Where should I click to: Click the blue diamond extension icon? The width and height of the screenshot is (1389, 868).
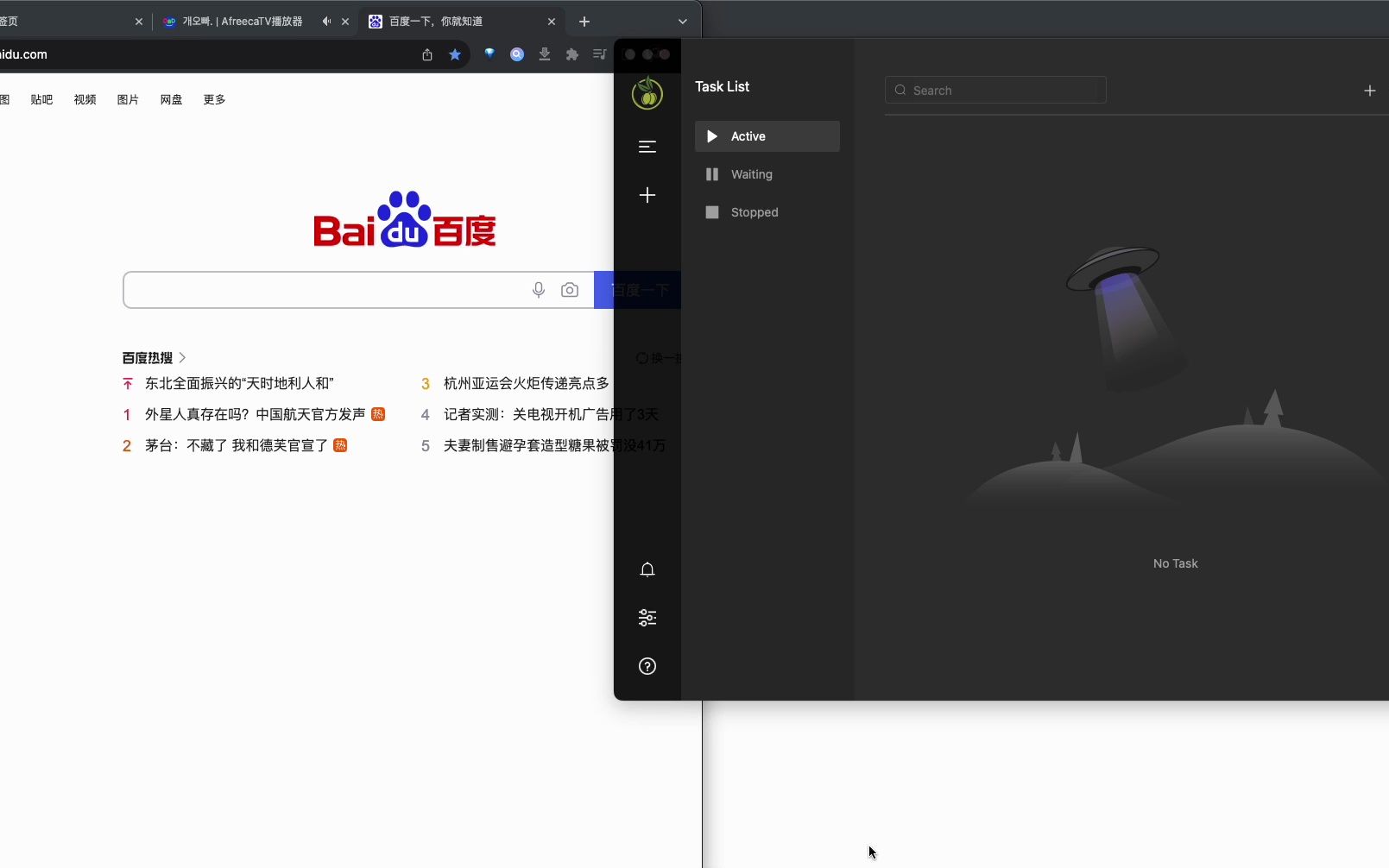[x=489, y=53]
